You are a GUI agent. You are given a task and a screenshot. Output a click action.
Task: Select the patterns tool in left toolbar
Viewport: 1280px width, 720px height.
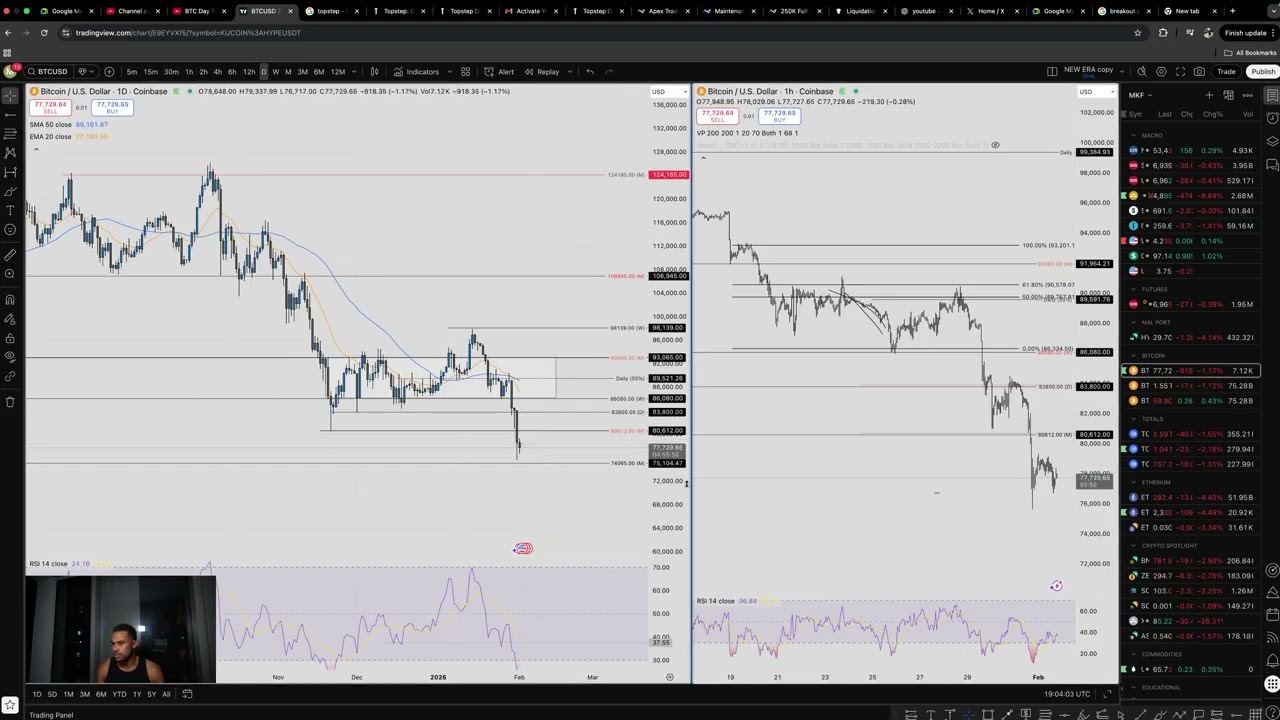click(11, 153)
